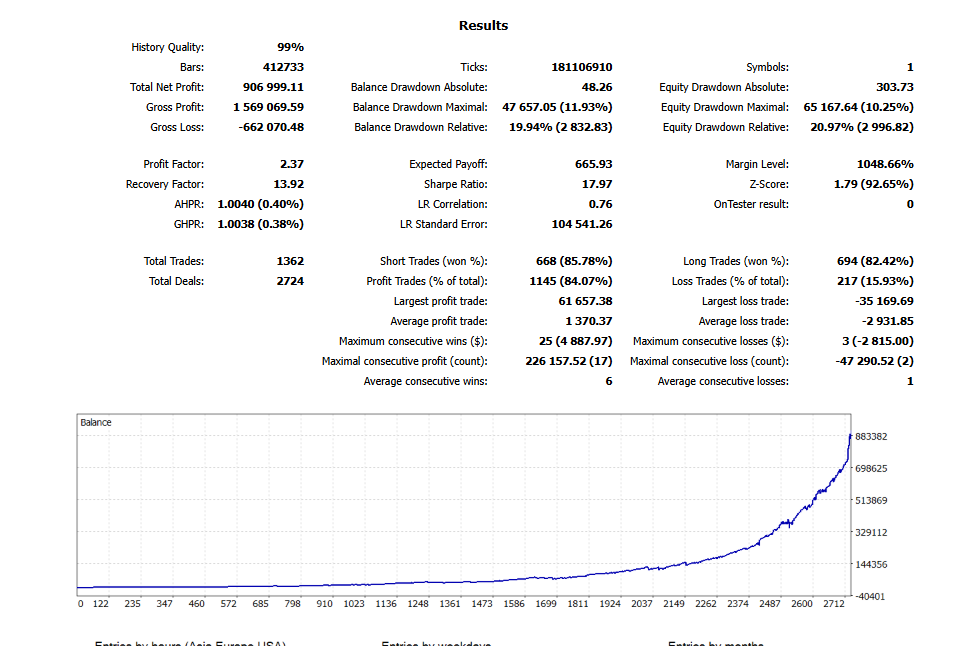Click Total Deals value 2724
Screen dimensions: 979x646
(290, 281)
